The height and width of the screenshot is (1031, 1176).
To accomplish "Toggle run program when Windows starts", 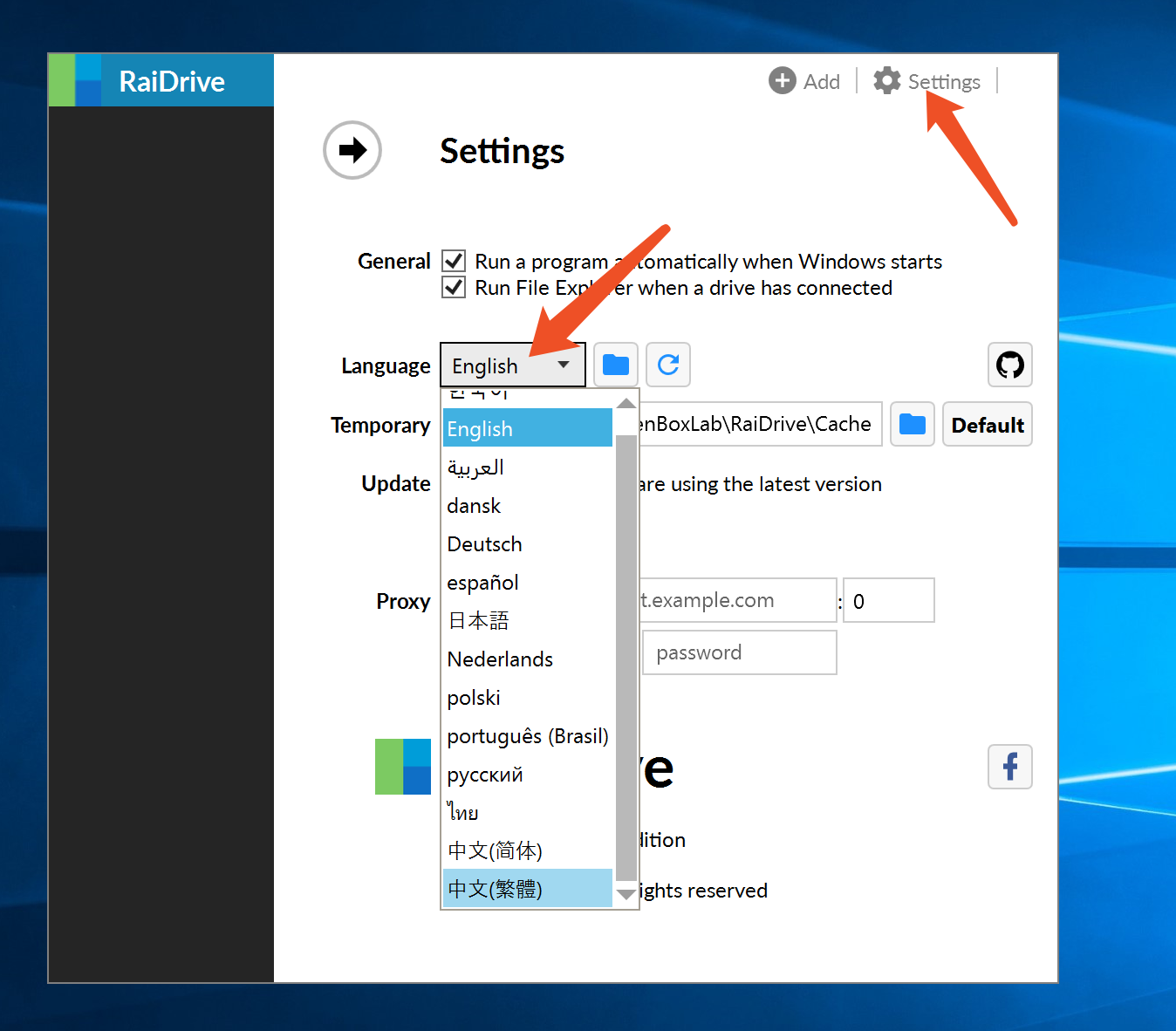I will [454, 261].
